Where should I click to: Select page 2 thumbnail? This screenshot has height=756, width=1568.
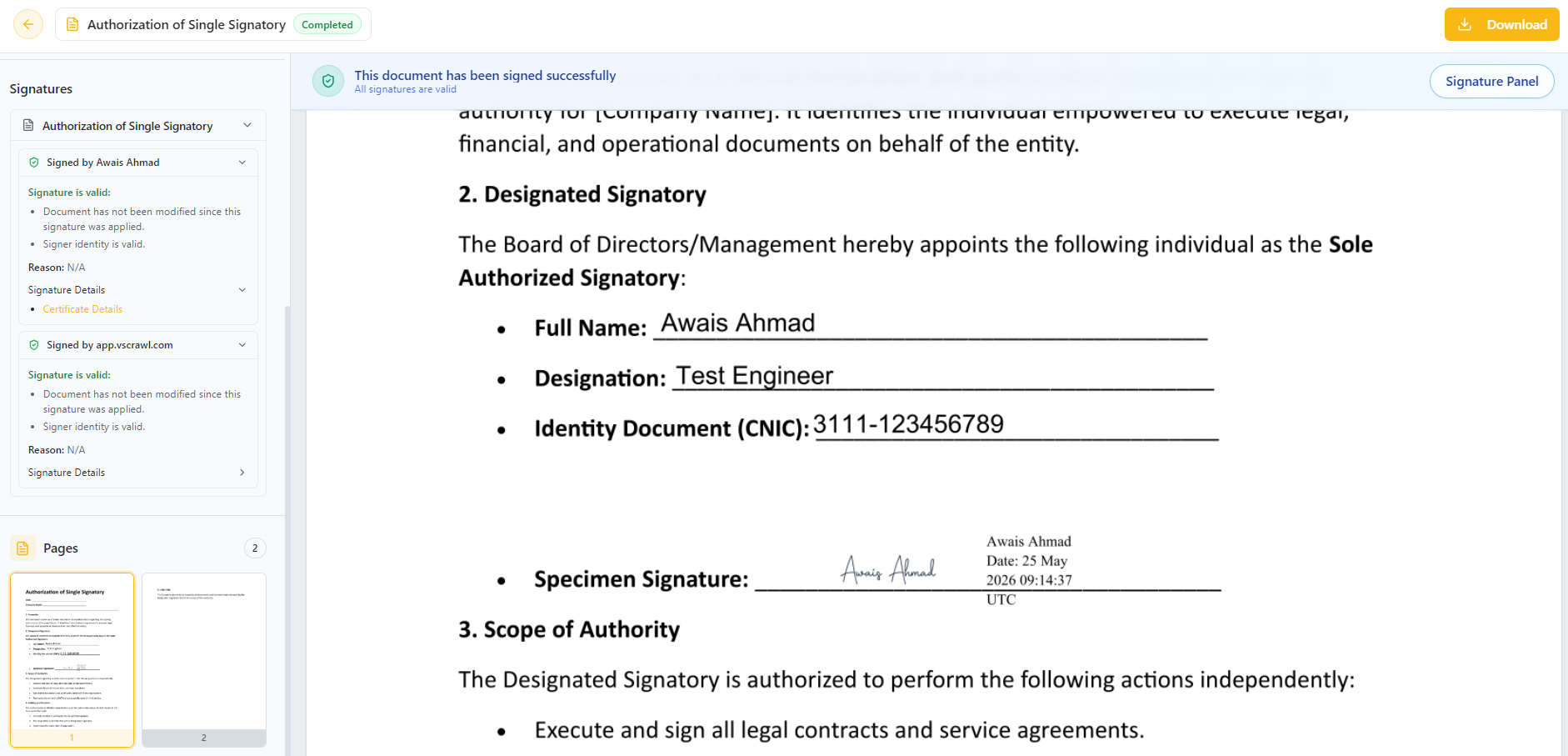pyautogui.click(x=204, y=659)
